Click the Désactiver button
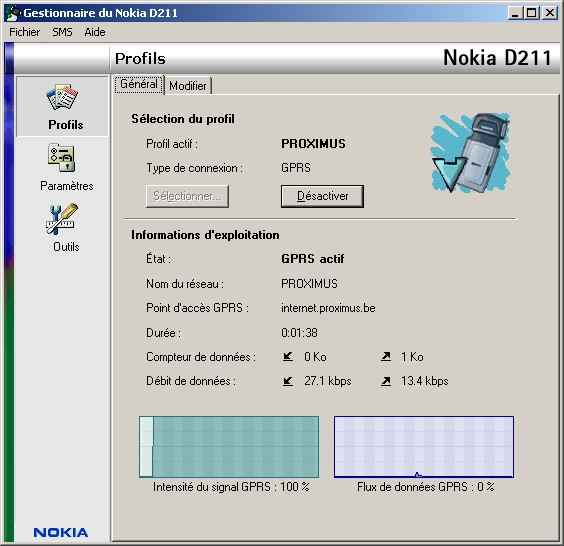 (x=322, y=196)
